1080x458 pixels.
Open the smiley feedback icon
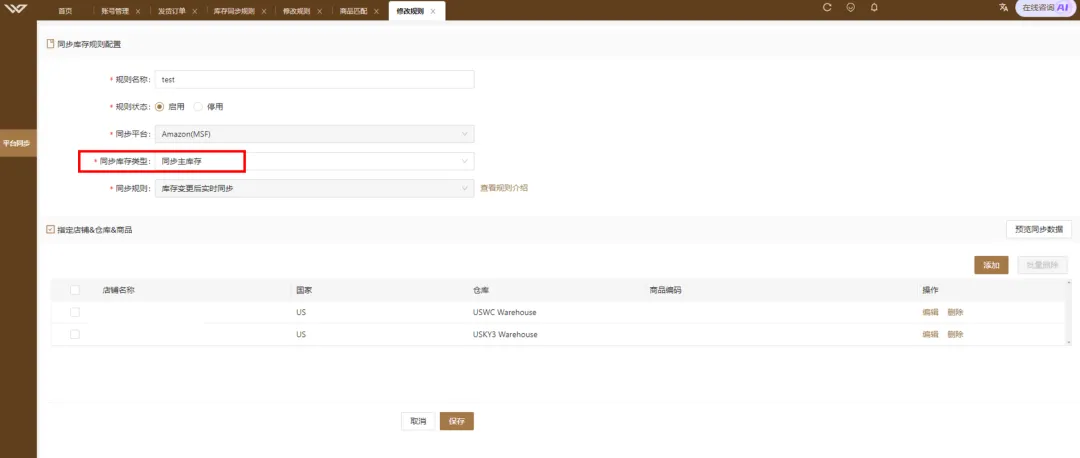pos(851,8)
